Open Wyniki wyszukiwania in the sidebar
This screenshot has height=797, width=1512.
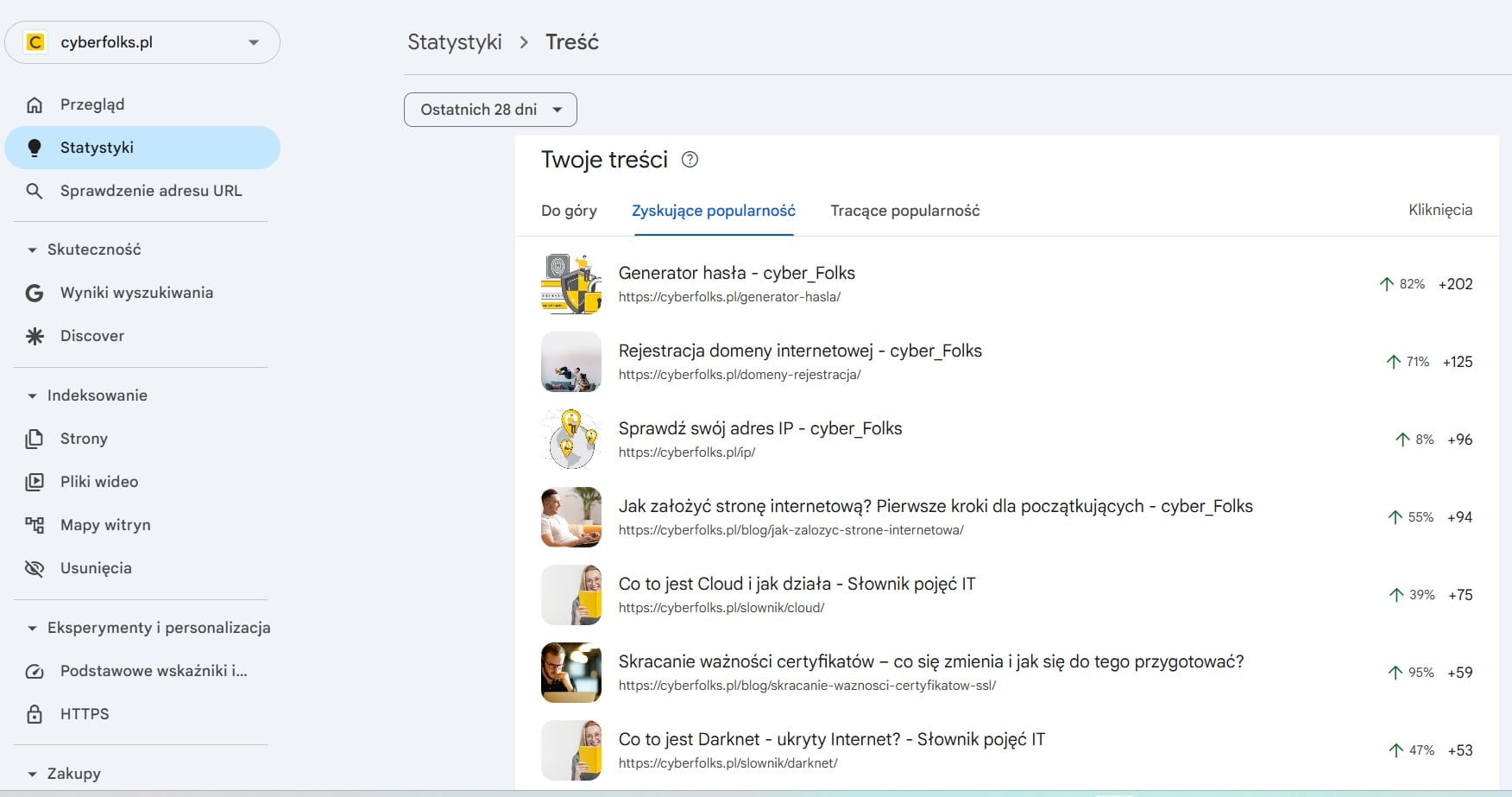142,293
